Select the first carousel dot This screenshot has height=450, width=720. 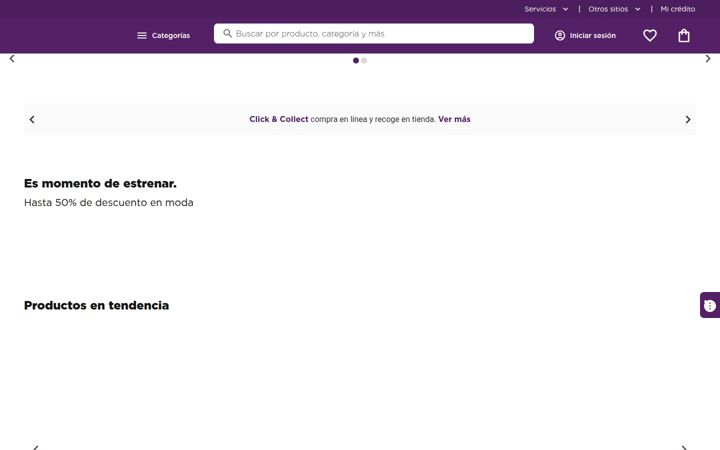[x=355, y=60]
